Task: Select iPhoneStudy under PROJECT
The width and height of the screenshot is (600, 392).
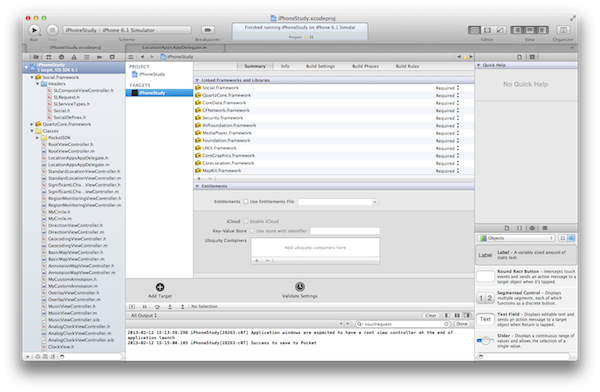Action: [159, 74]
